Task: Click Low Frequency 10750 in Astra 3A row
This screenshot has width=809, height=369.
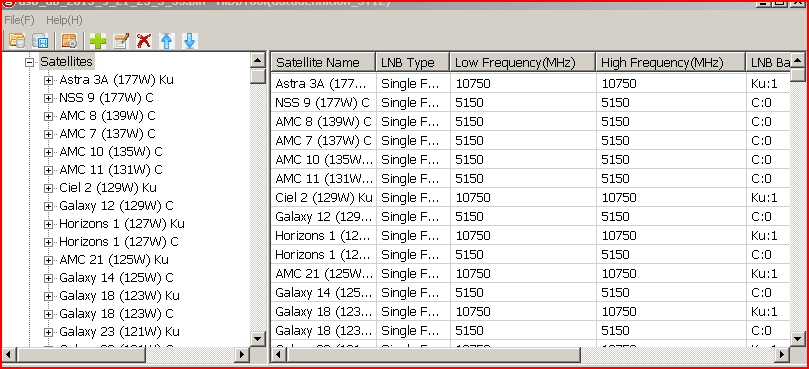Action: point(523,84)
